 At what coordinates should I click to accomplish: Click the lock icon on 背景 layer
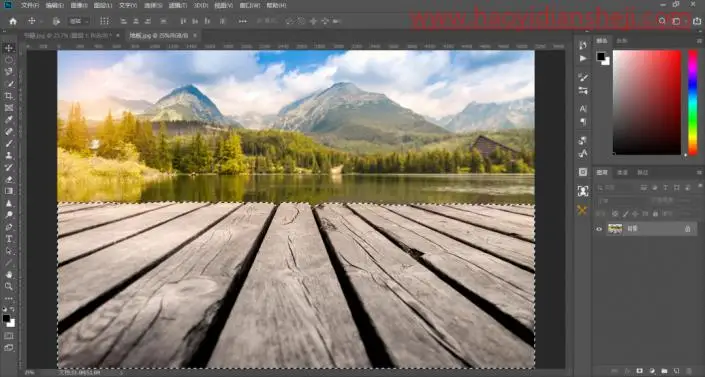pyautogui.click(x=687, y=229)
